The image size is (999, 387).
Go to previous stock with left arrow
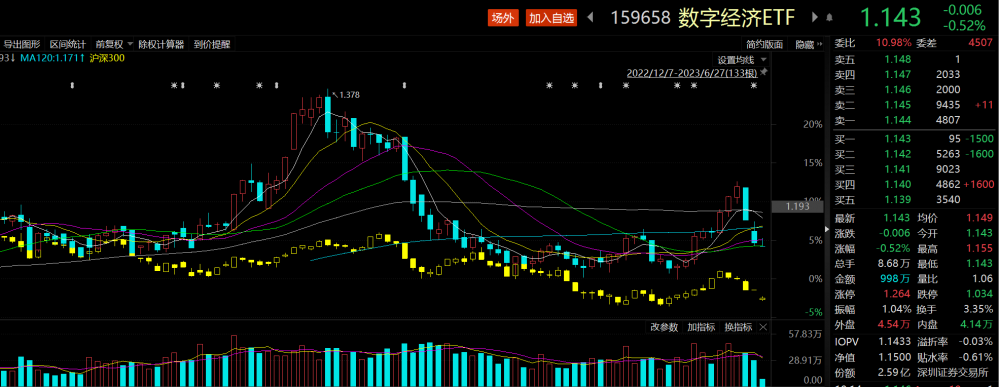pyautogui.click(x=589, y=17)
